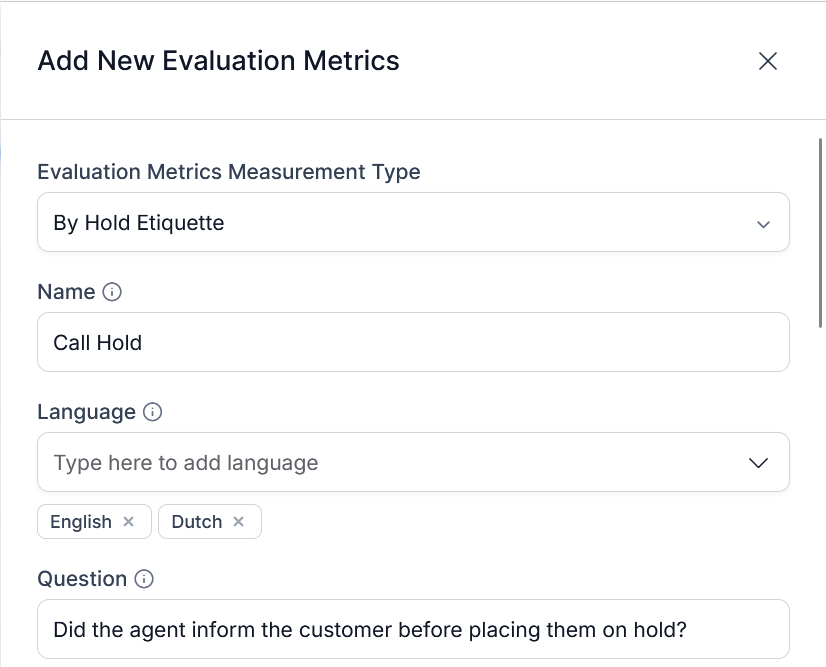Click the info icon next to Name
826x667 pixels.
[x=113, y=292]
